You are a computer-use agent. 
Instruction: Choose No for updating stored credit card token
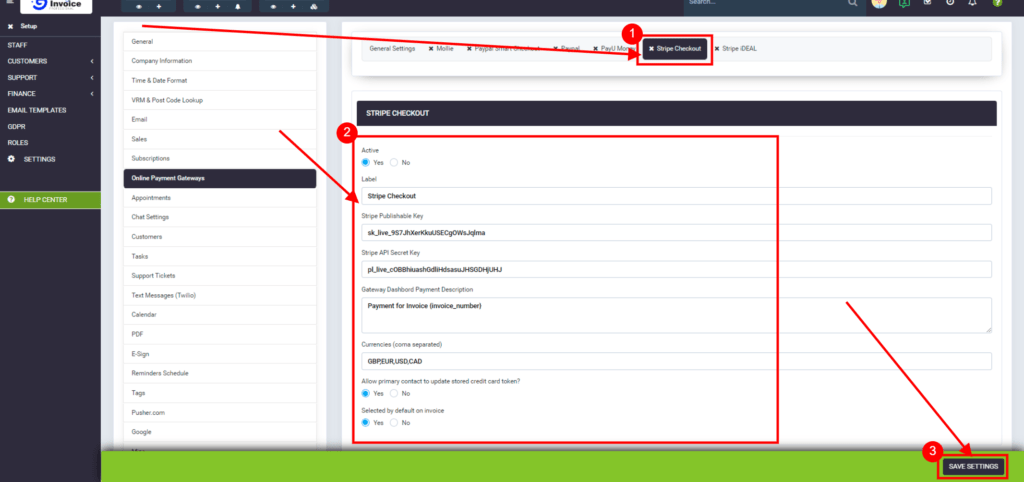(394, 394)
